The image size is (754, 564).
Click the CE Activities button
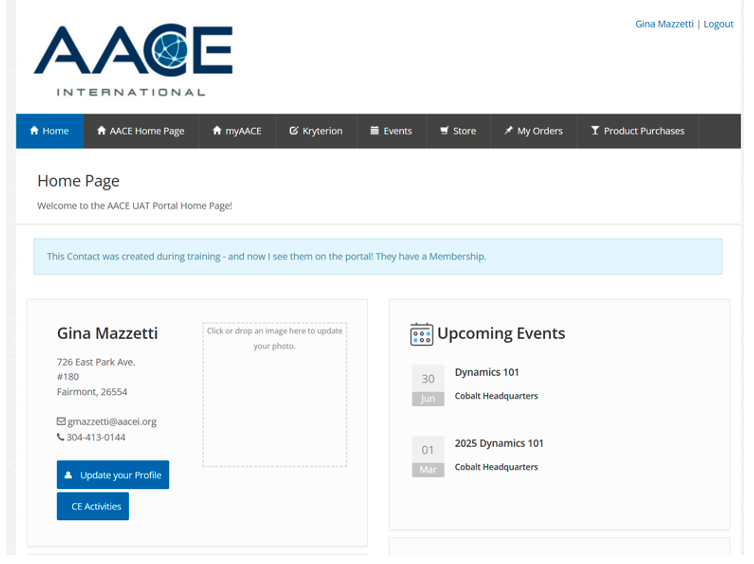click(x=93, y=506)
